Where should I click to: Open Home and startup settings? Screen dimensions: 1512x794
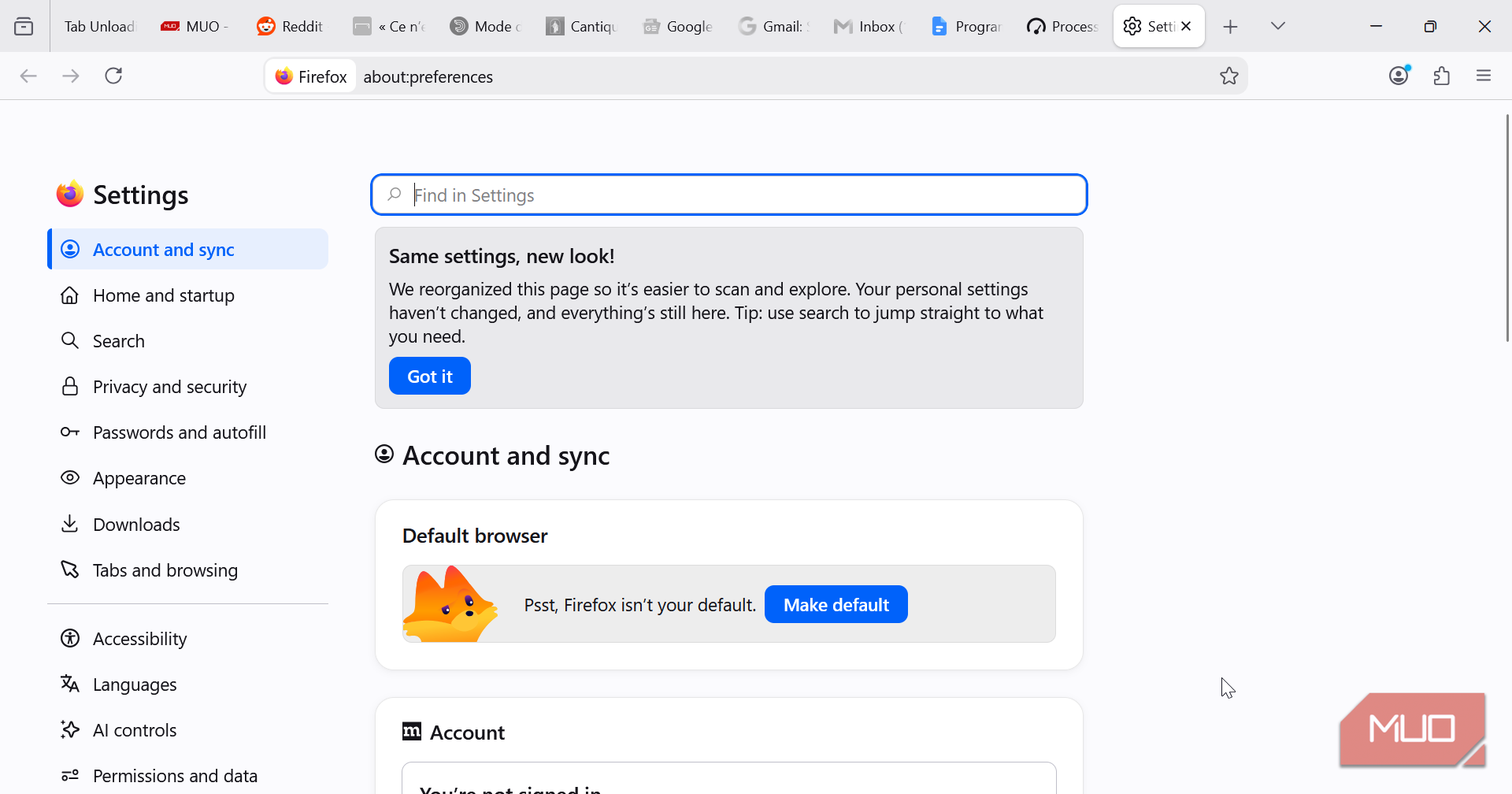[x=188, y=295]
